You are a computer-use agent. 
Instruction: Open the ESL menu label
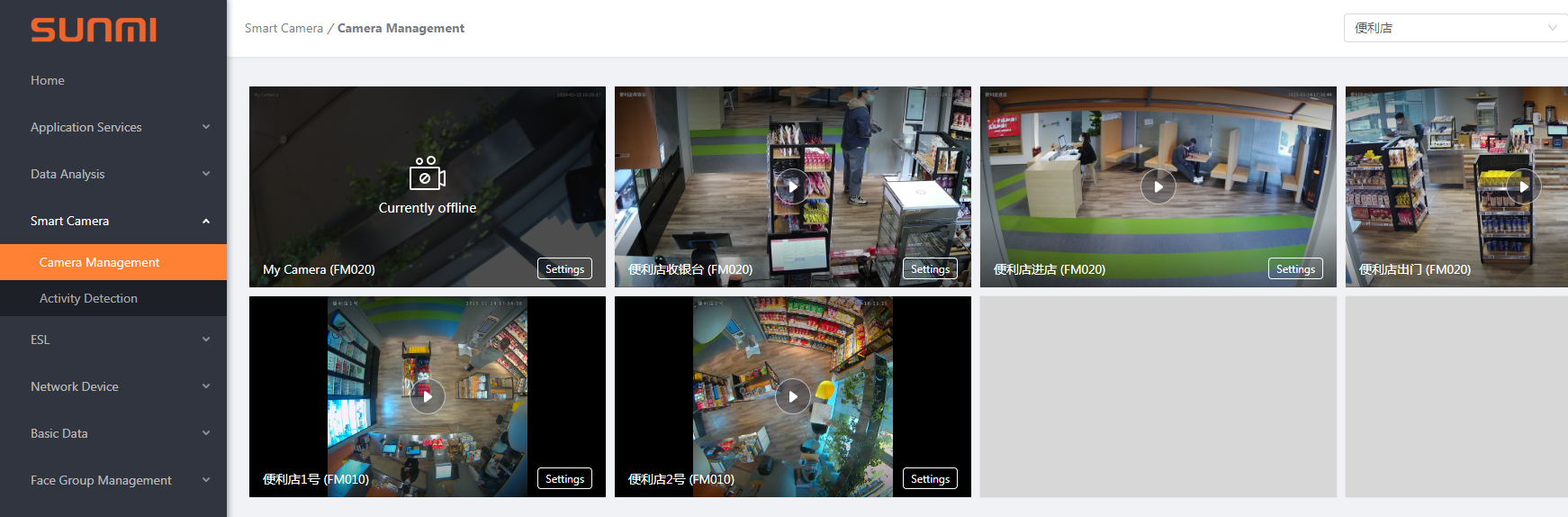pos(41,340)
